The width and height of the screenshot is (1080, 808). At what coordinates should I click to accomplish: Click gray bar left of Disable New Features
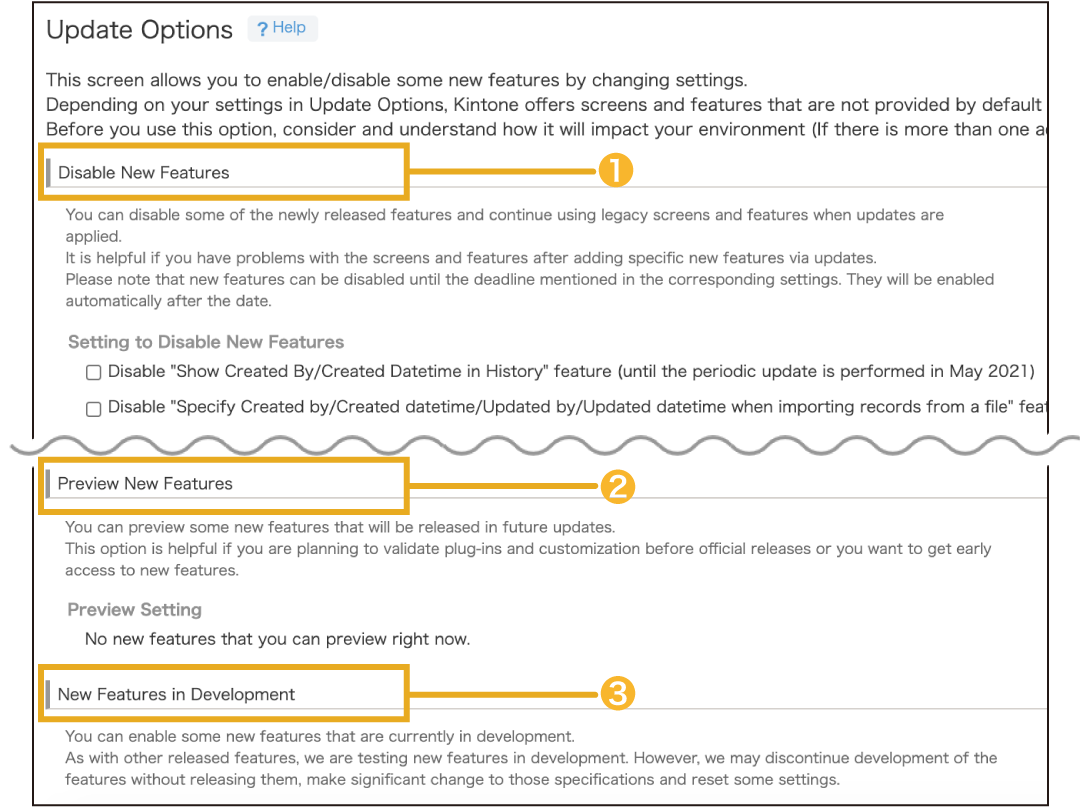pos(48,172)
